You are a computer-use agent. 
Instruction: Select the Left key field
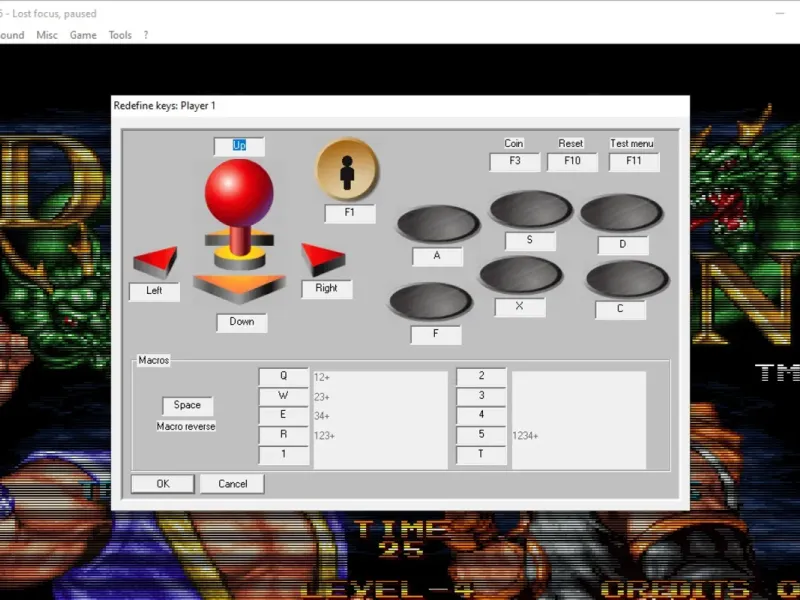pos(154,291)
